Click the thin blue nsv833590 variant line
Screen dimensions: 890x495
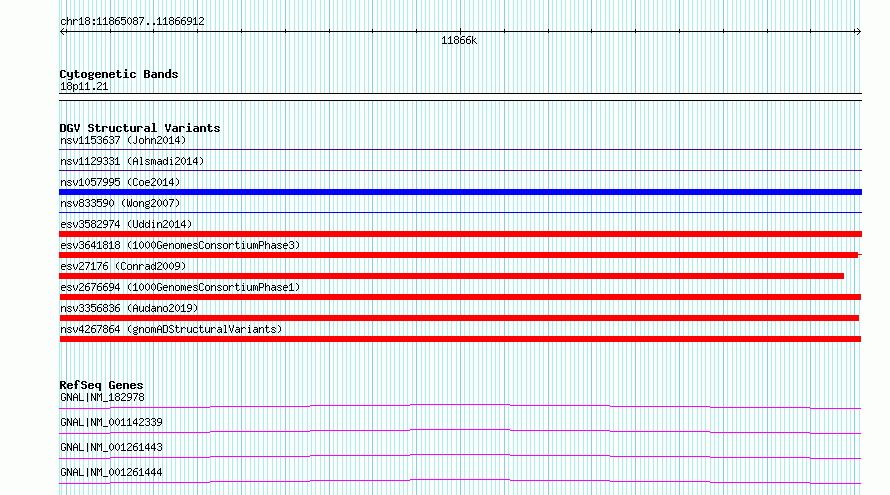click(460, 213)
